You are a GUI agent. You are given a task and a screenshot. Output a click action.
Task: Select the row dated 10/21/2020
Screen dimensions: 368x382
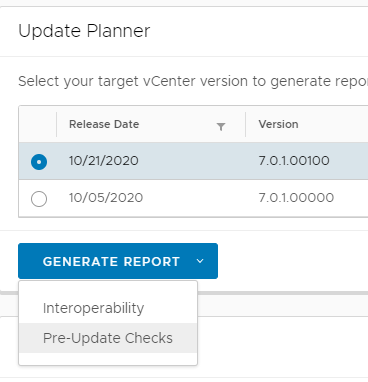coord(193,161)
